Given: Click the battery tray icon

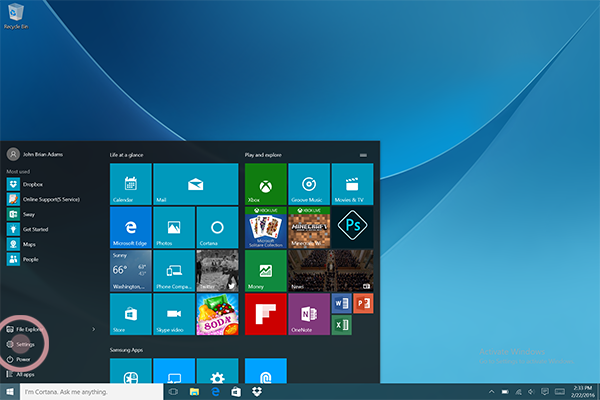Looking at the screenshot, I should [505, 392].
